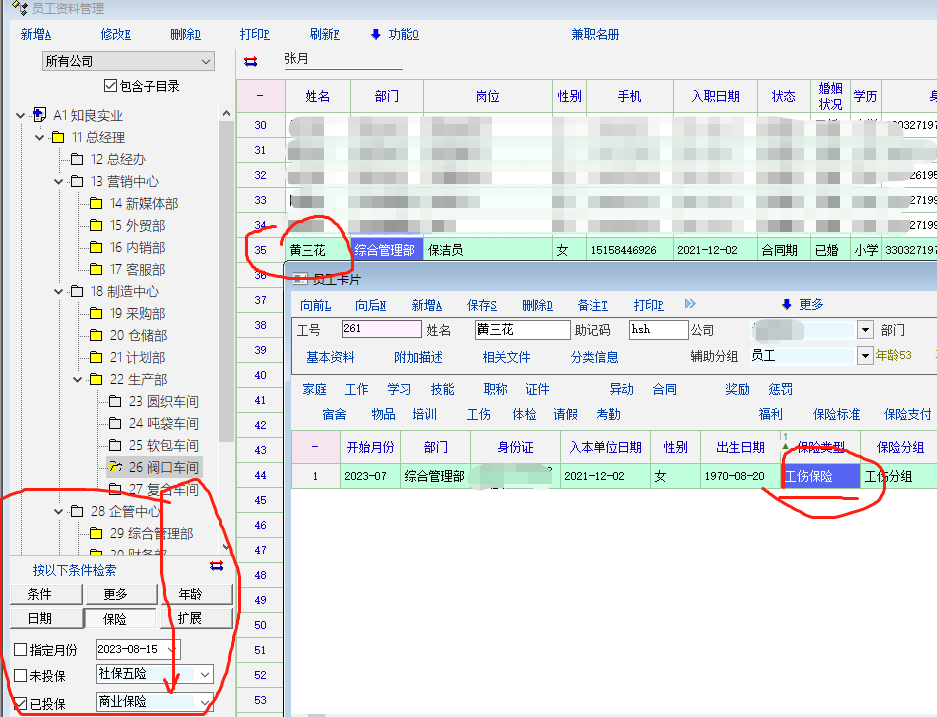Screen dimensions: 937x717
Task: Toggle the 包含子目录 checkbox
Action: (x=111, y=86)
